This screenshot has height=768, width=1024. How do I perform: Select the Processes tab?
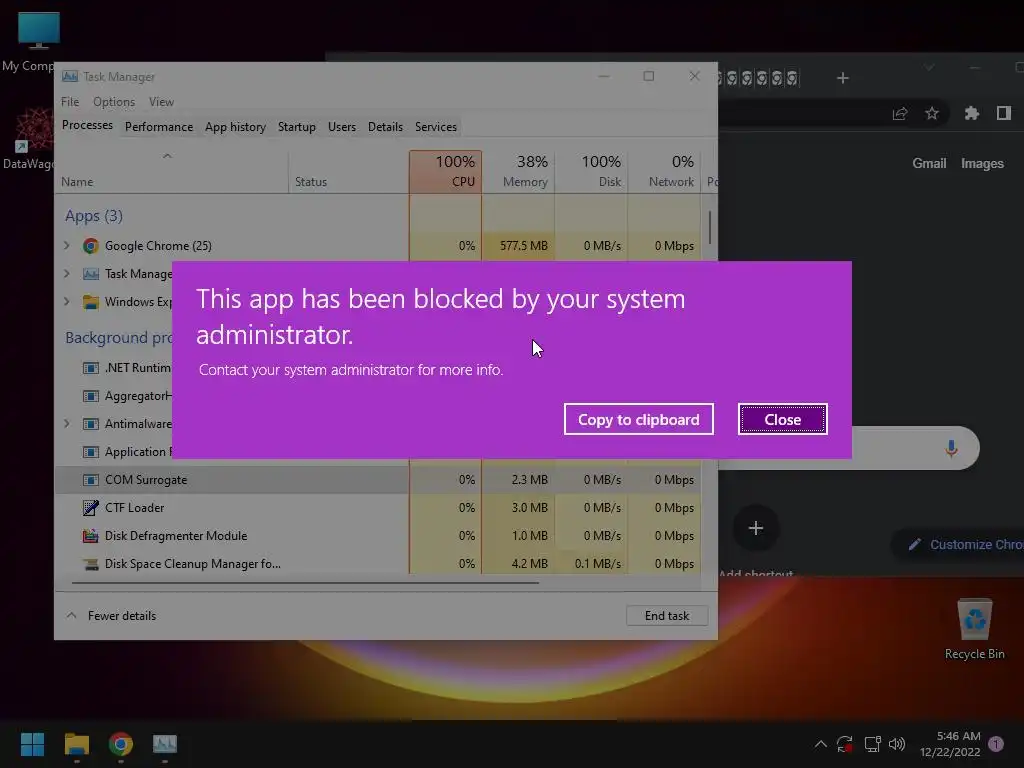88,125
